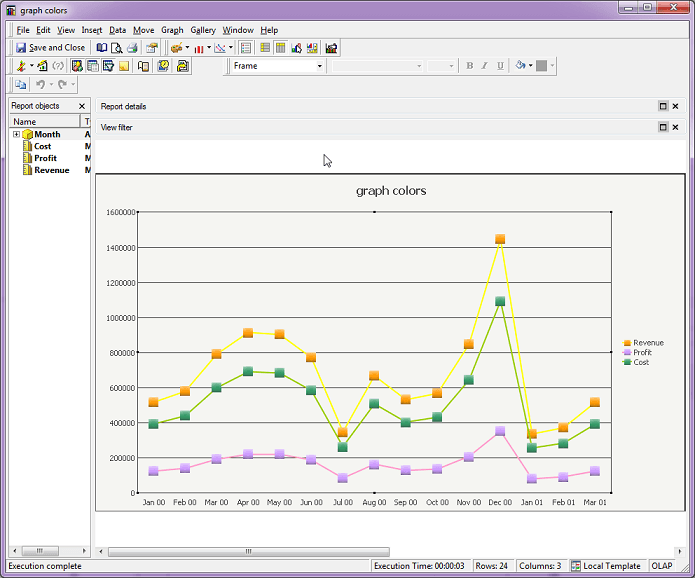Switch to grid-graph combined view icon
The width and height of the screenshot is (695, 578).
(x=312, y=48)
